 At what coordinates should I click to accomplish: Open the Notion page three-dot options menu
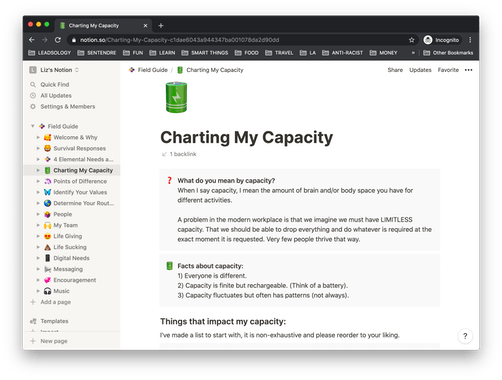coord(468,70)
